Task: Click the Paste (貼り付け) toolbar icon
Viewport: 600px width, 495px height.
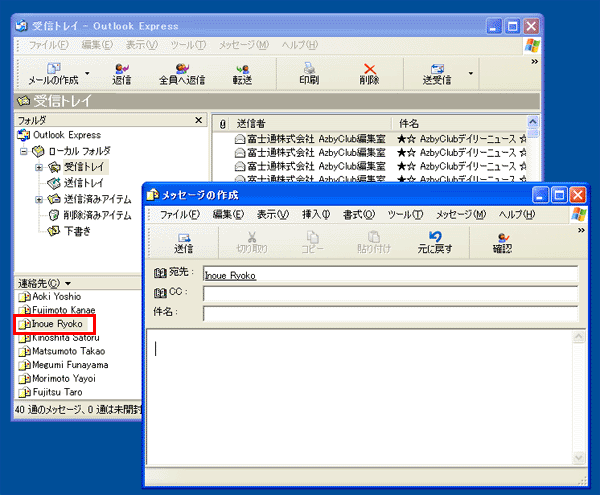Action: click(x=373, y=237)
